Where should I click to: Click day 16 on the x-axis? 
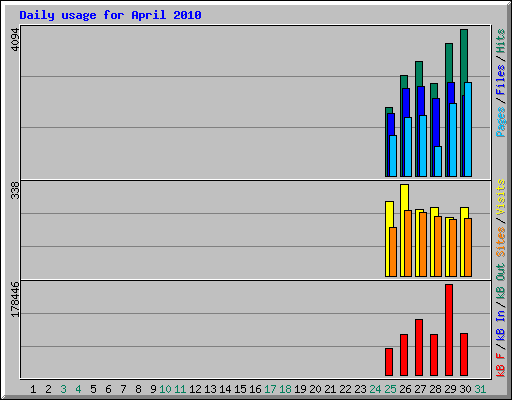pyautogui.click(x=255, y=389)
